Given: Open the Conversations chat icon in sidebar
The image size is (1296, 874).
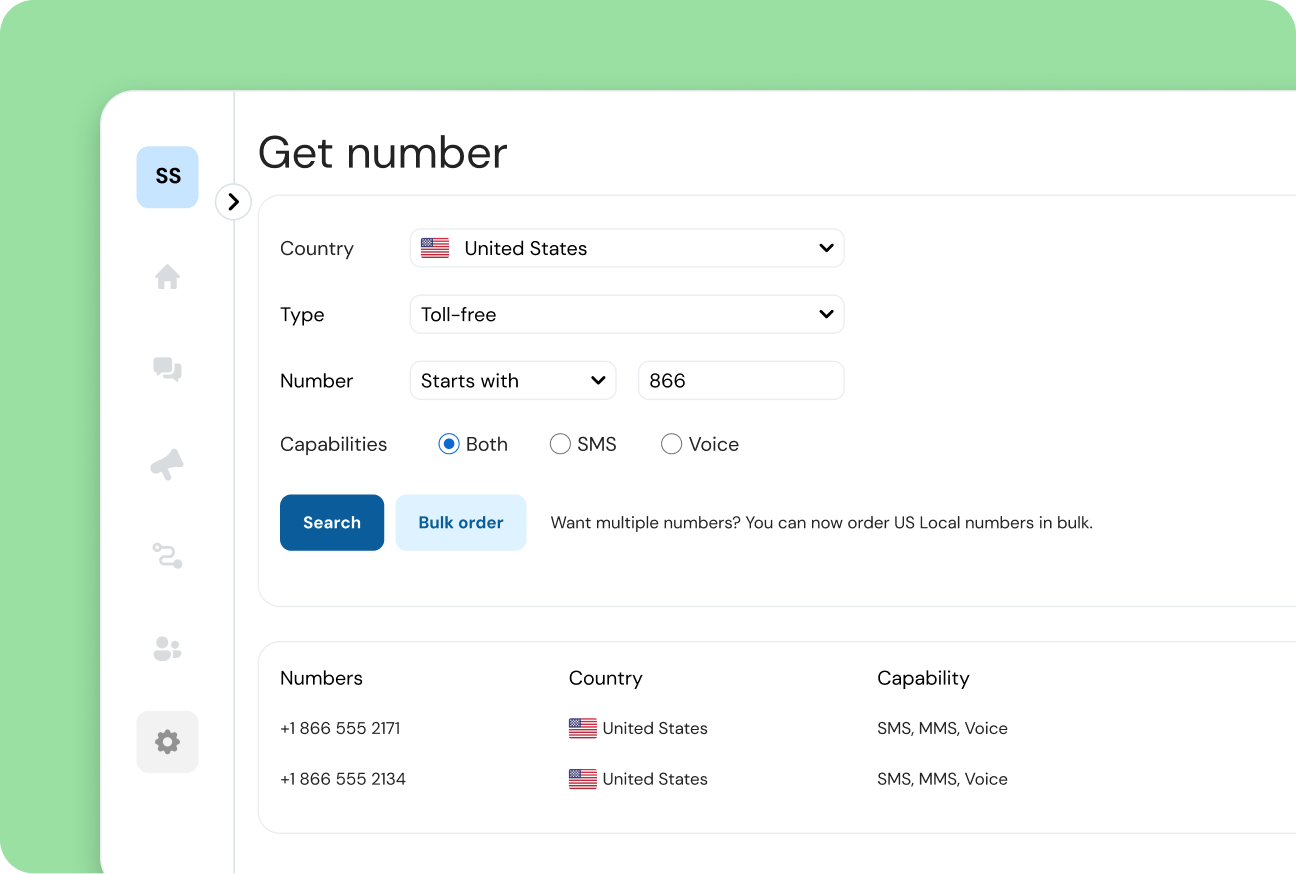Looking at the screenshot, I should coord(167,370).
